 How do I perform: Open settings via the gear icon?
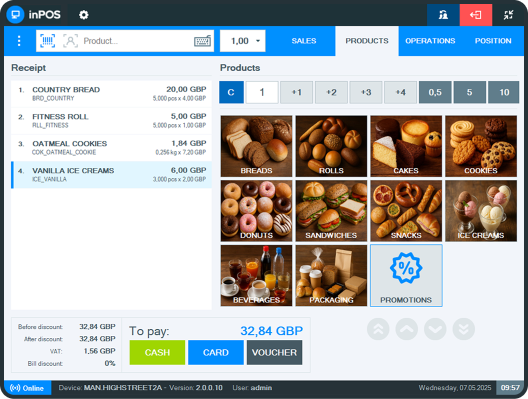click(84, 15)
